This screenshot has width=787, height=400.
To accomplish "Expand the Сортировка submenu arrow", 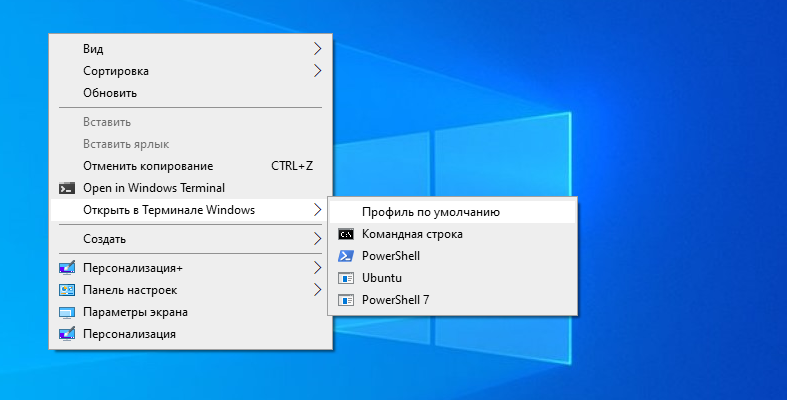I will (x=317, y=71).
